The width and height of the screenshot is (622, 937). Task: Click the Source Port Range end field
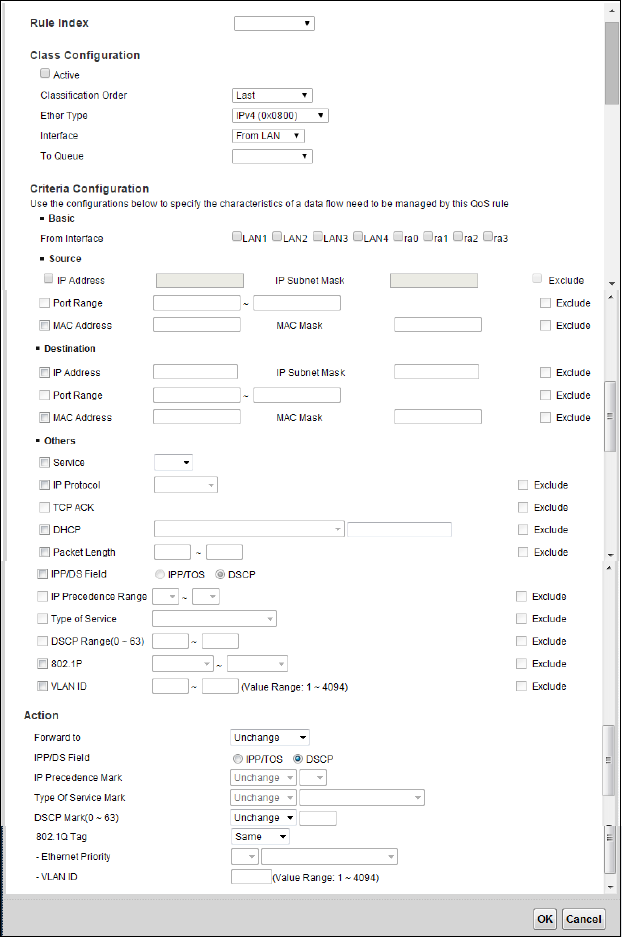297,303
